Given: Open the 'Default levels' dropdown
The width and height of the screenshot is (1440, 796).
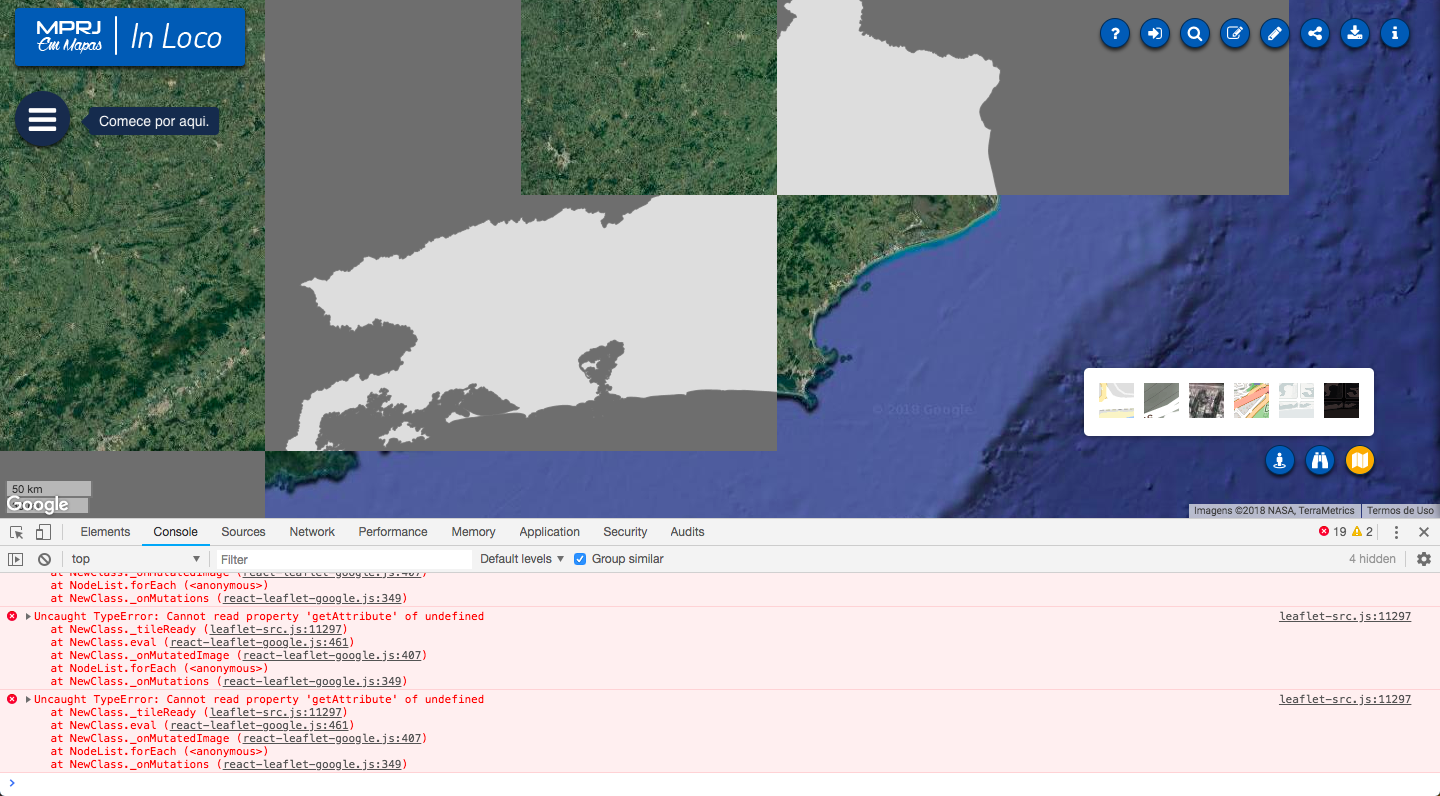Looking at the screenshot, I should [522, 559].
